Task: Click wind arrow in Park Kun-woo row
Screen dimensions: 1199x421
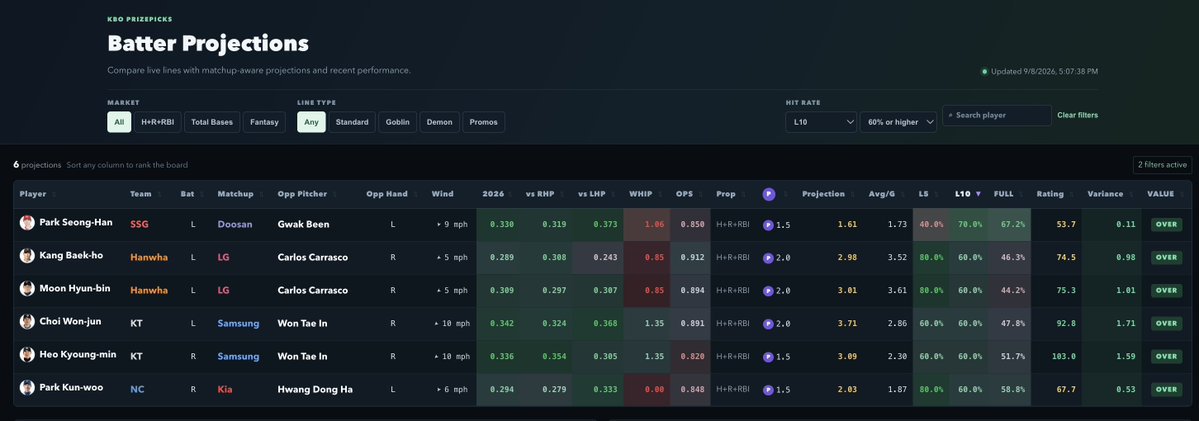Action: [x=439, y=390]
